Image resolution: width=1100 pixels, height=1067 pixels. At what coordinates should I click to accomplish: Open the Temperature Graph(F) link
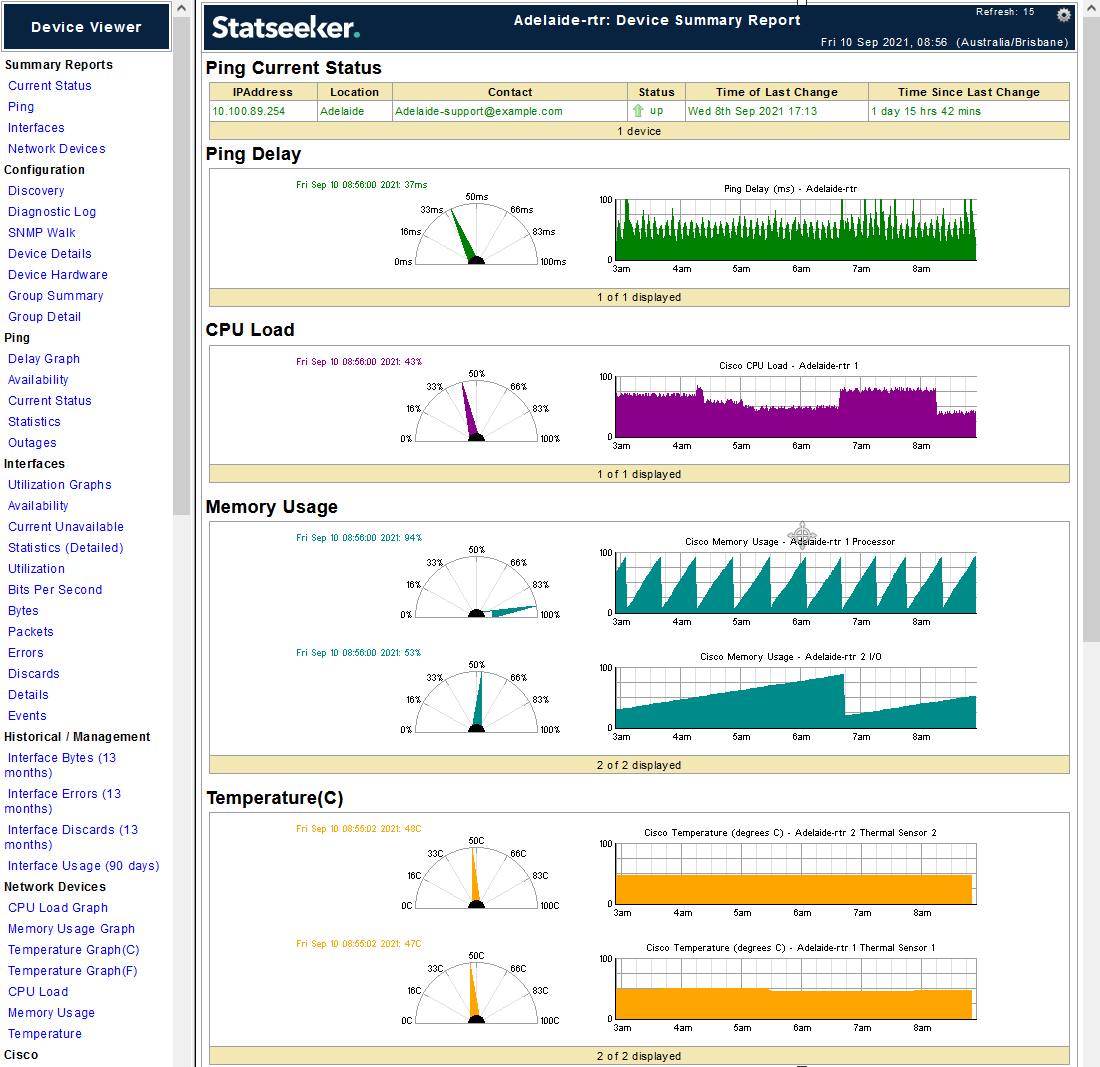click(73, 971)
